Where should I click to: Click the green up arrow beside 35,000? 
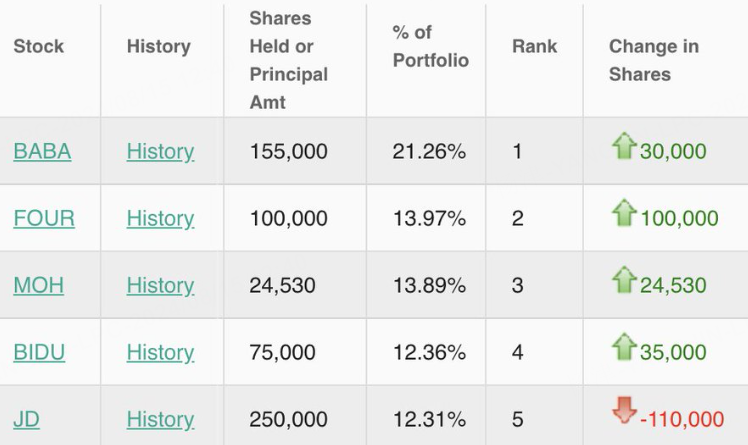624,347
